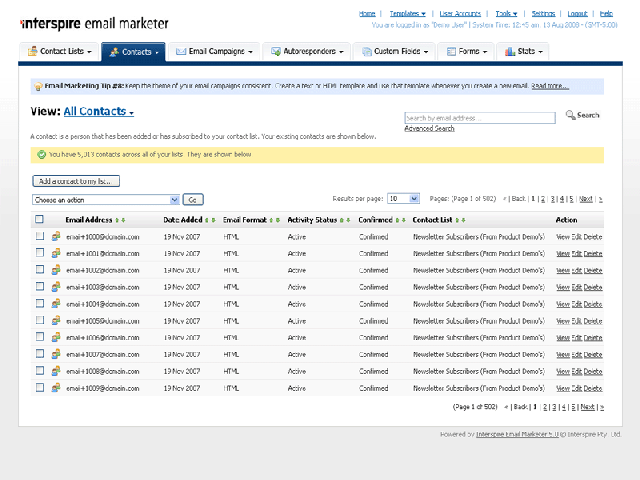Open the Forms tab
The height and width of the screenshot is (480, 640).
[x=466, y=51]
